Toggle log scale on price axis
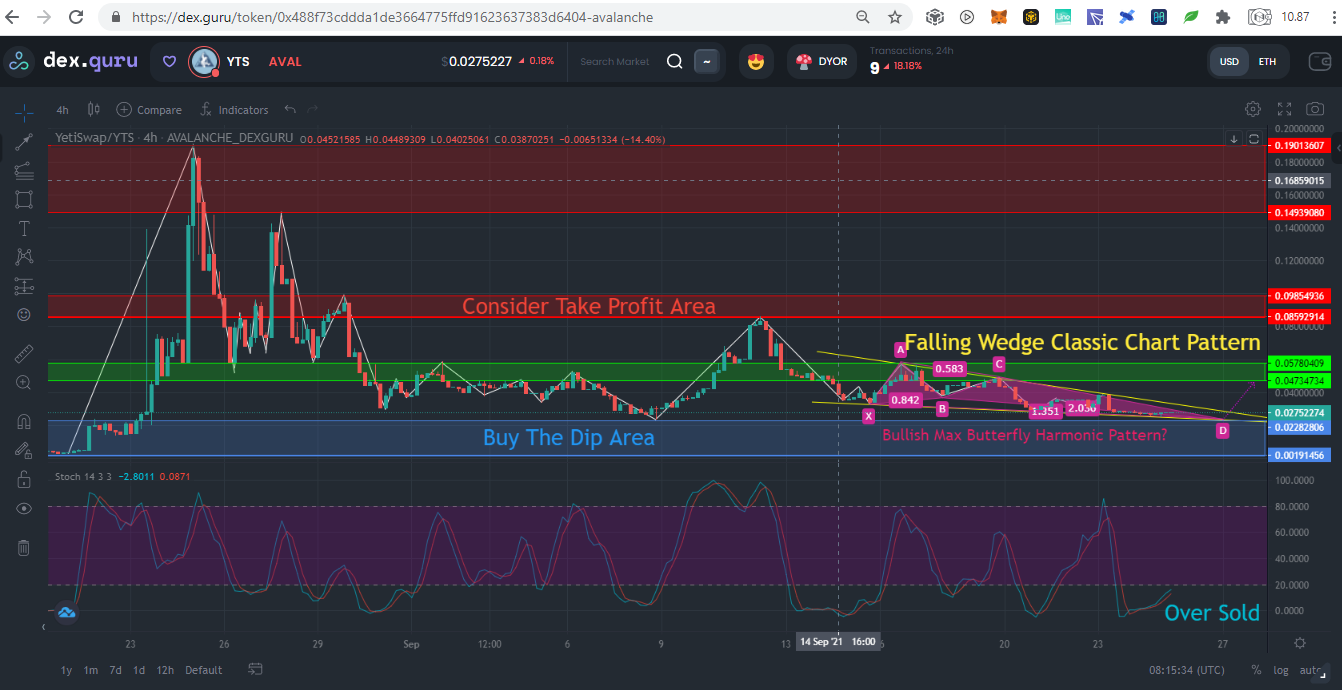The height and width of the screenshot is (690, 1342). pos(1283,670)
